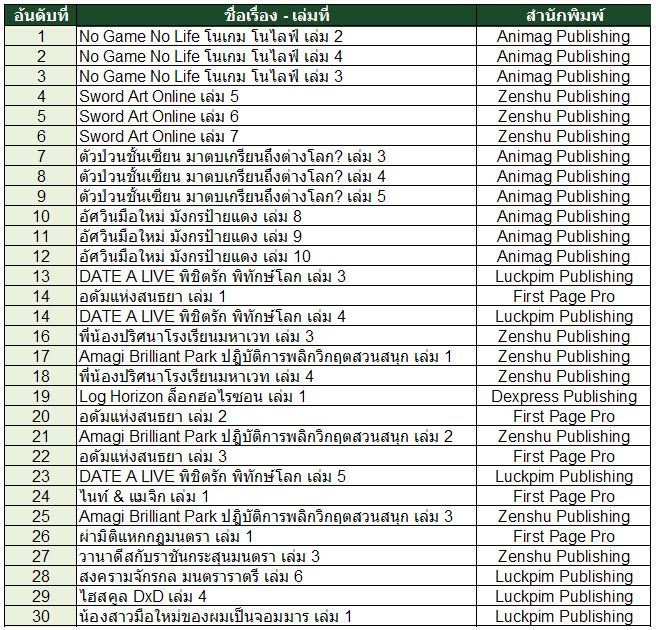This screenshot has height=630, width=656.
Task: Select อัศวินมือใหม่ มังกรป้ายแดง เล่ม 8
Action: [x=277, y=216]
